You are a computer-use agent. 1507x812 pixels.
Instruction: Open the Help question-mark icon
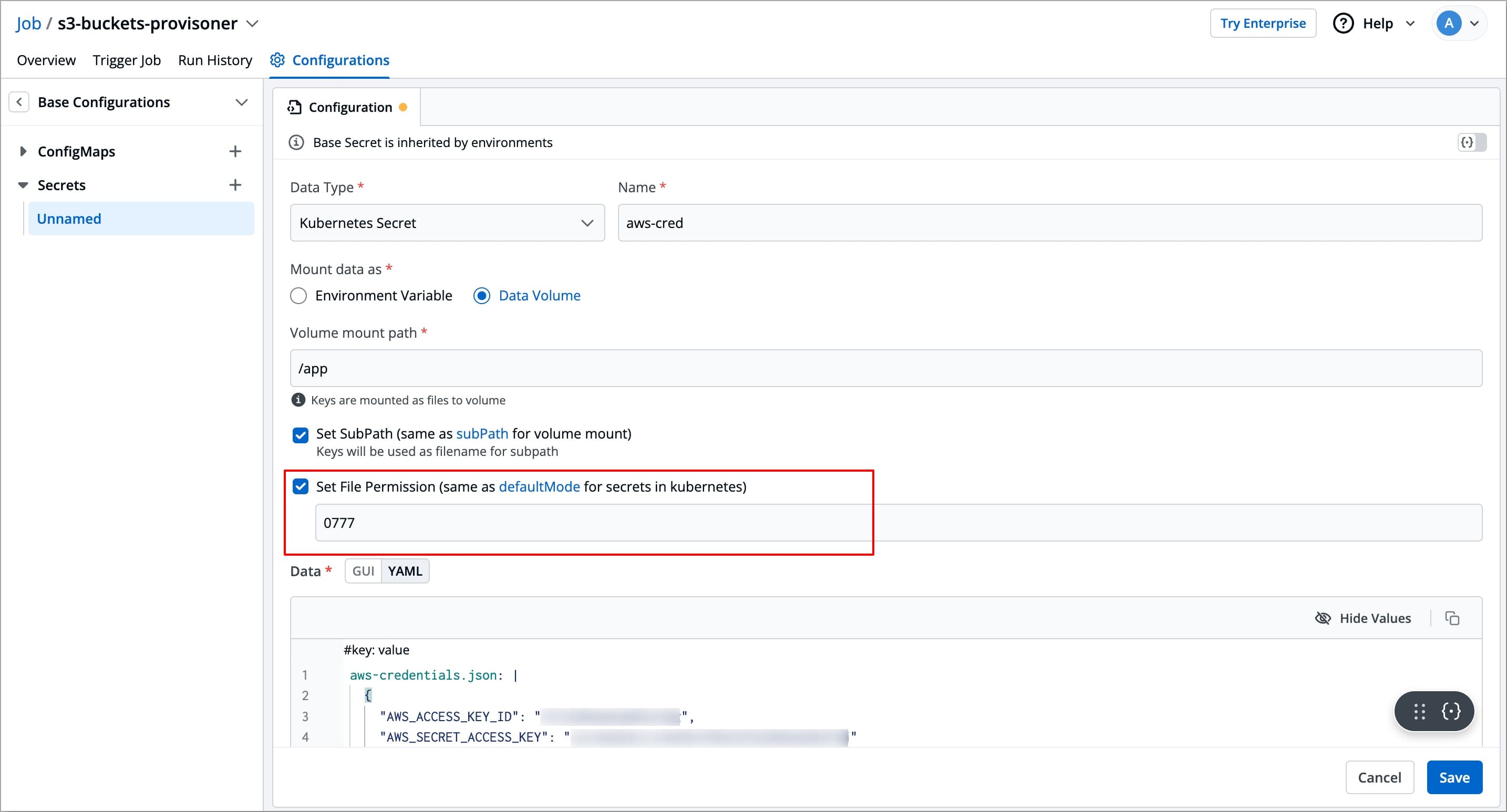pyautogui.click(x=1343, y=23)
